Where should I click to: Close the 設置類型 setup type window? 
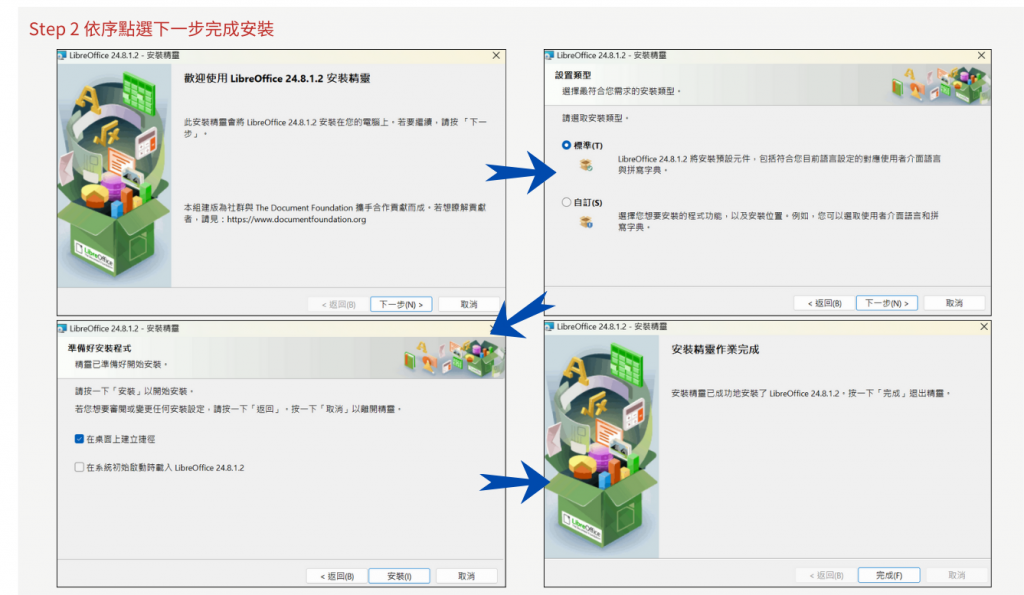click(982, 56)
